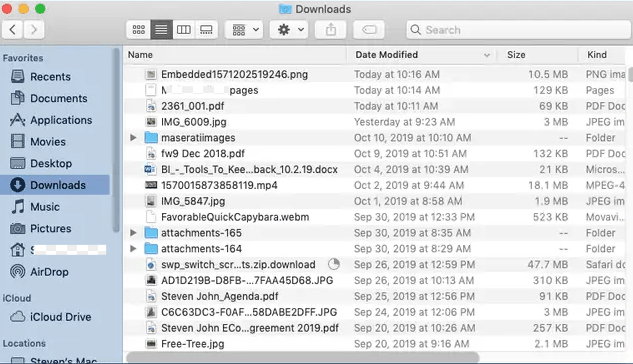Click into the Search field

click(x=518, y=30)
